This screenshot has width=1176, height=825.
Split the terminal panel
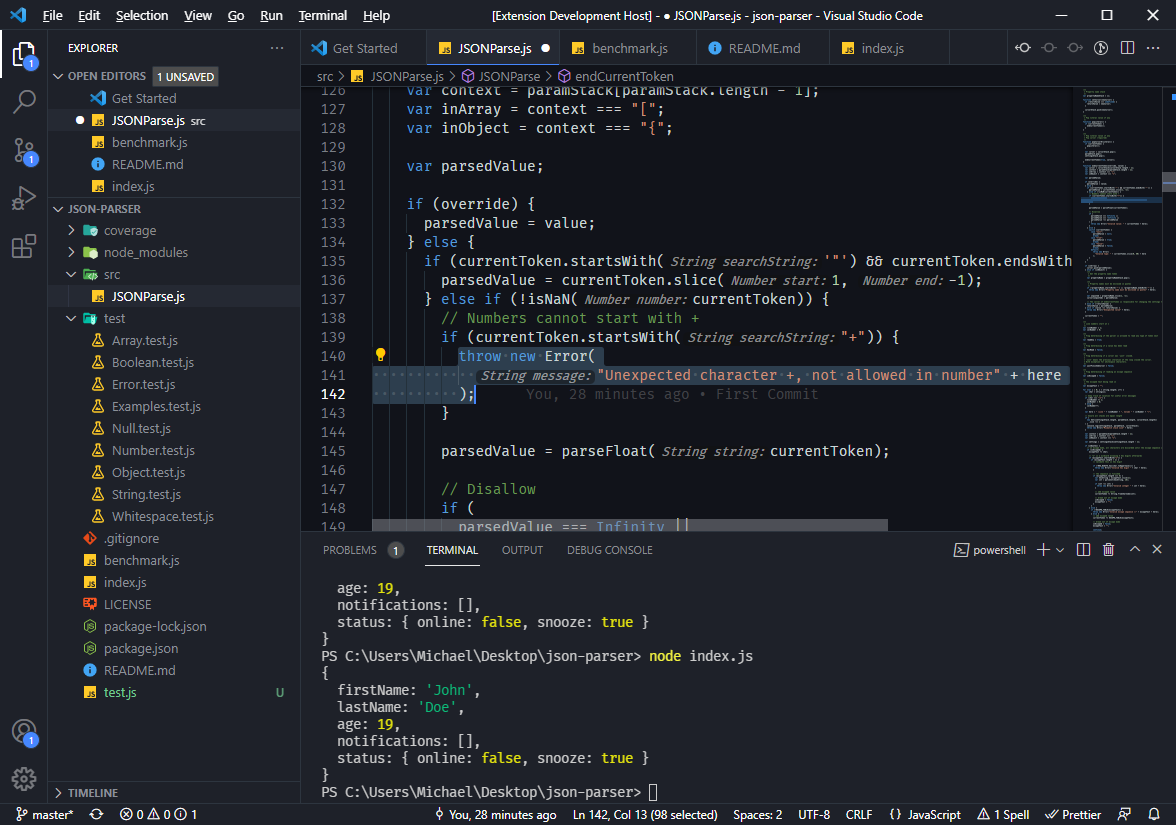click(x=1083, y=550)
